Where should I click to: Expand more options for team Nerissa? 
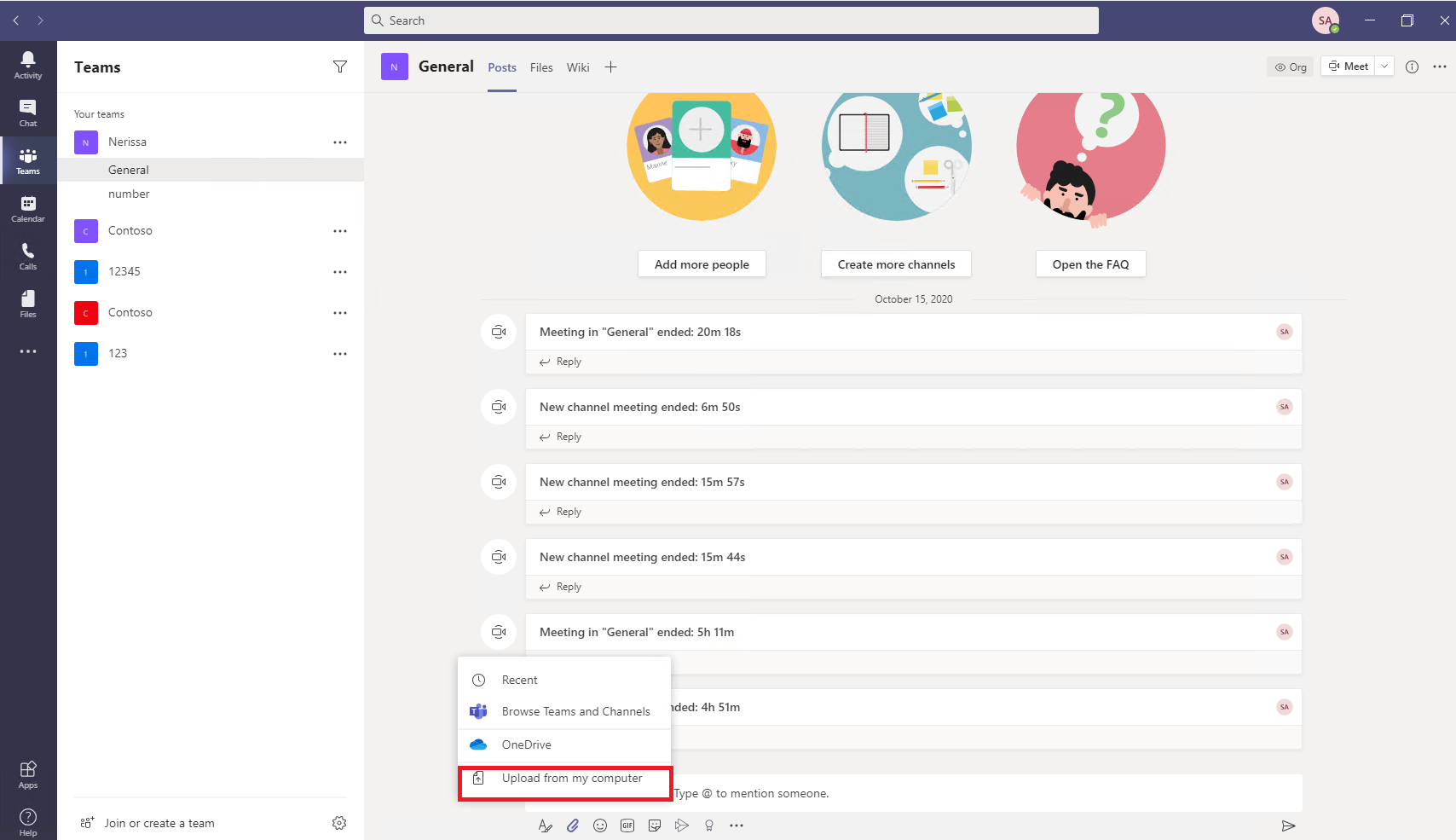340,142
